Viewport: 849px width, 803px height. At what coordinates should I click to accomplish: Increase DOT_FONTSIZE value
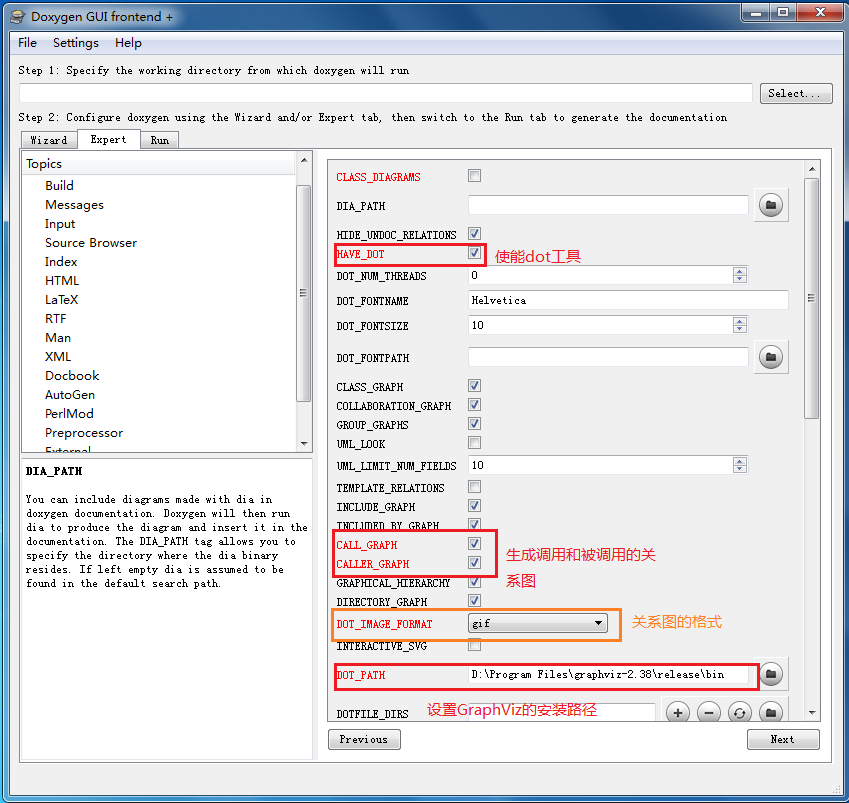click(740, 321)
